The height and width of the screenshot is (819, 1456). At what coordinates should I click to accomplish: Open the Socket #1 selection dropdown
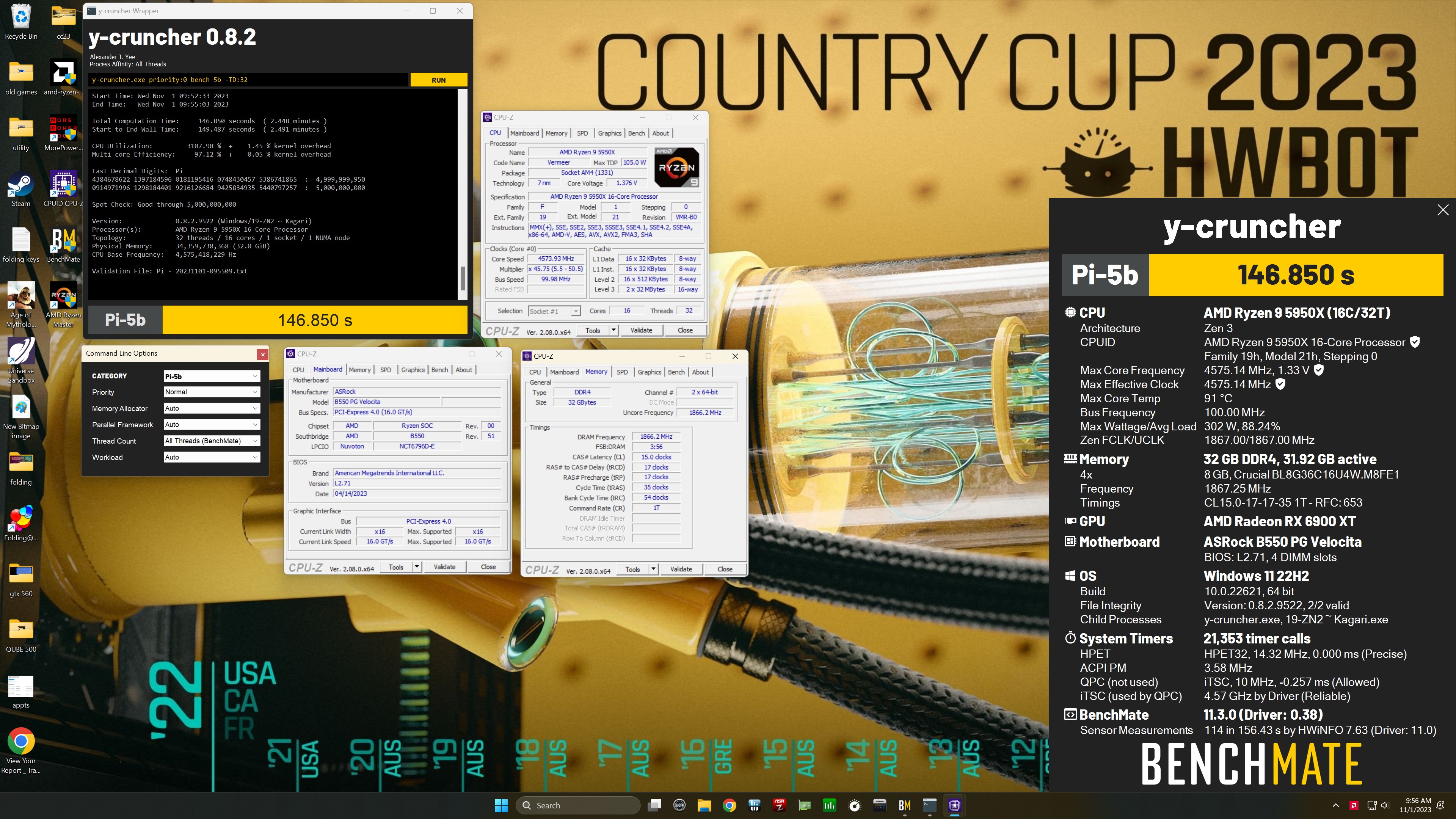tap(554, 311)
